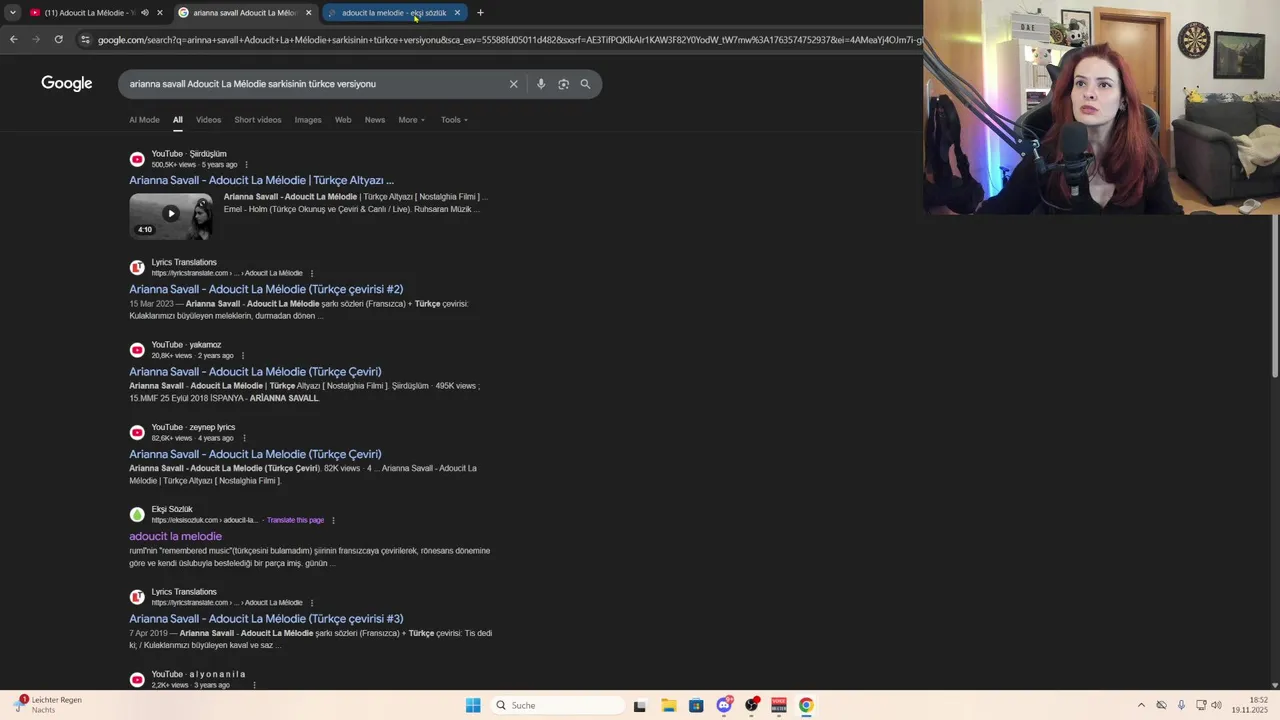The height and width of the screenshot is (720, 1280).
Task: Open Chrome icon on the taskbar
Action: click(x=806, y=705)
